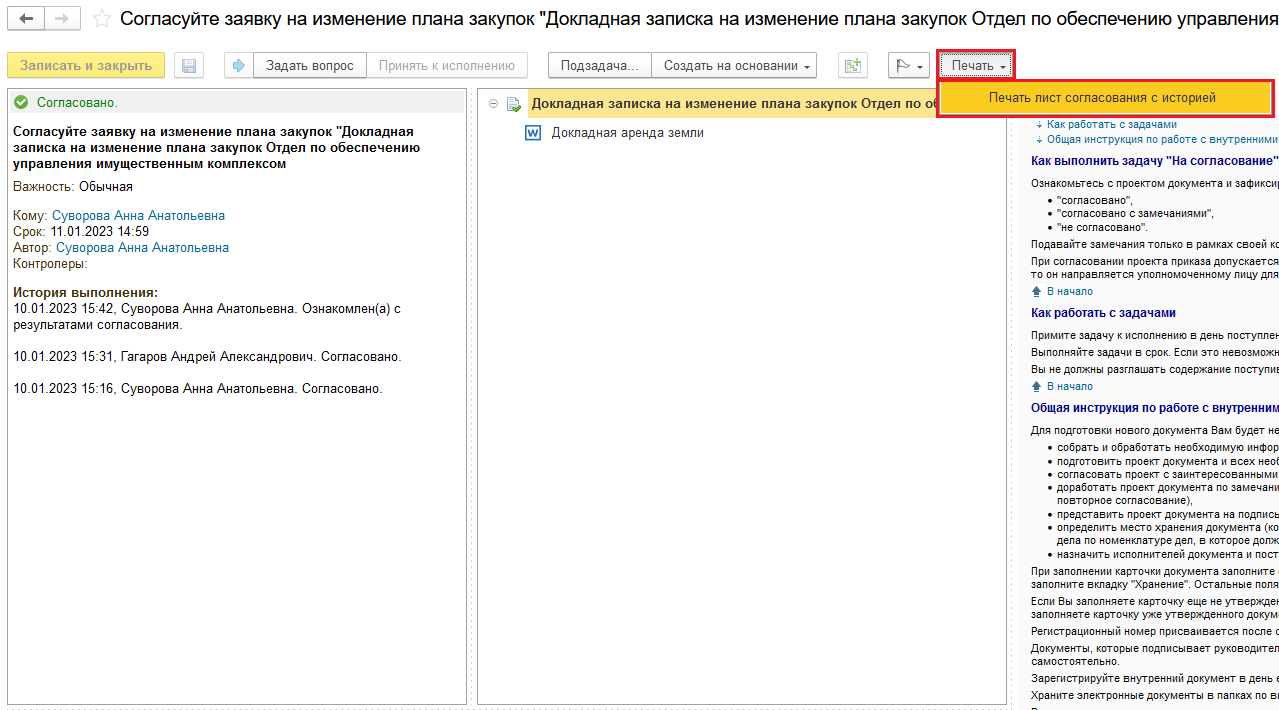Viewport: 1279px width, 710px height.
Task: Collapse the Докладная записка tree node
Action: point(494,103)
